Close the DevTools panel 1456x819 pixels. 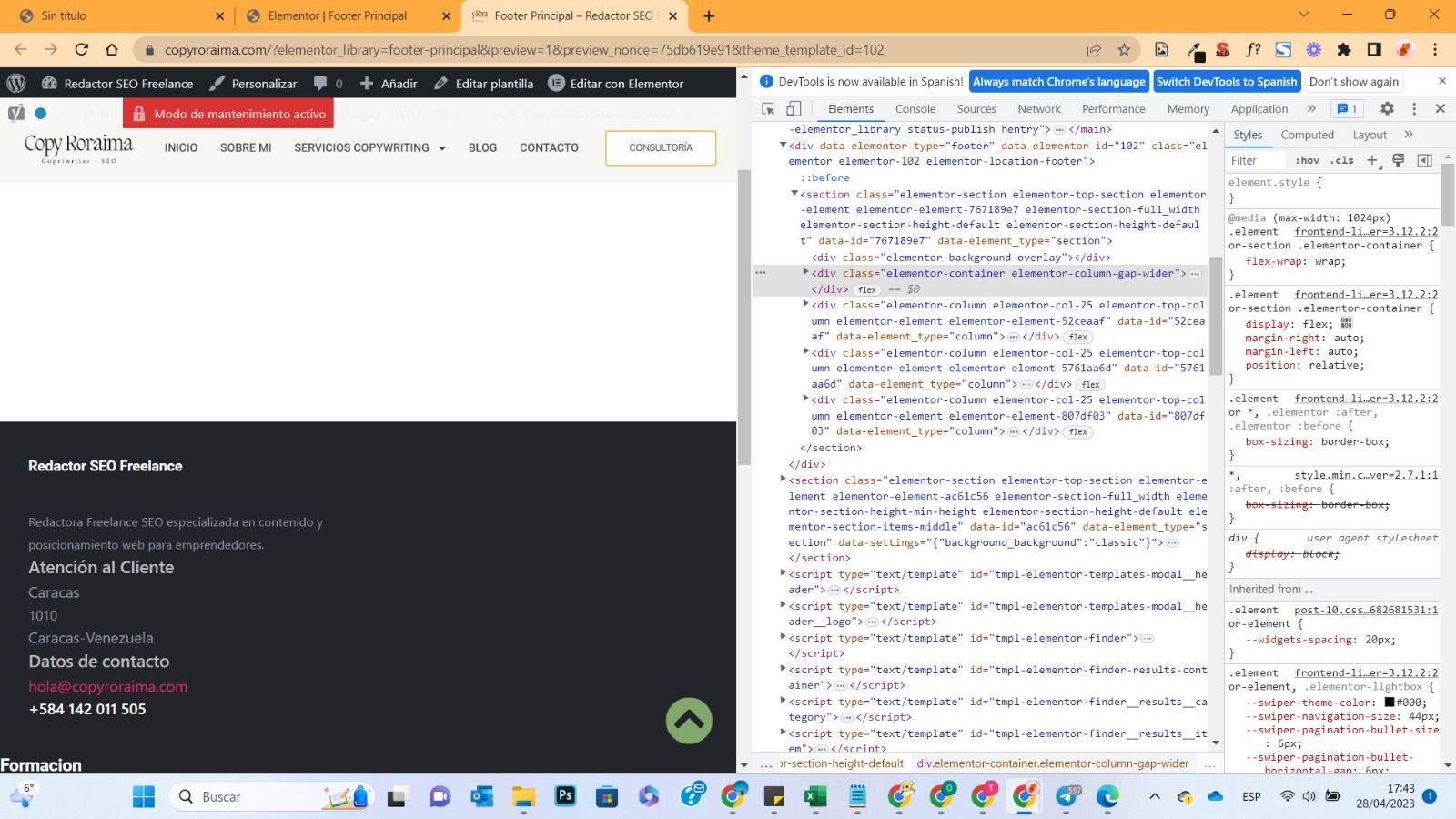point(1441,108)
